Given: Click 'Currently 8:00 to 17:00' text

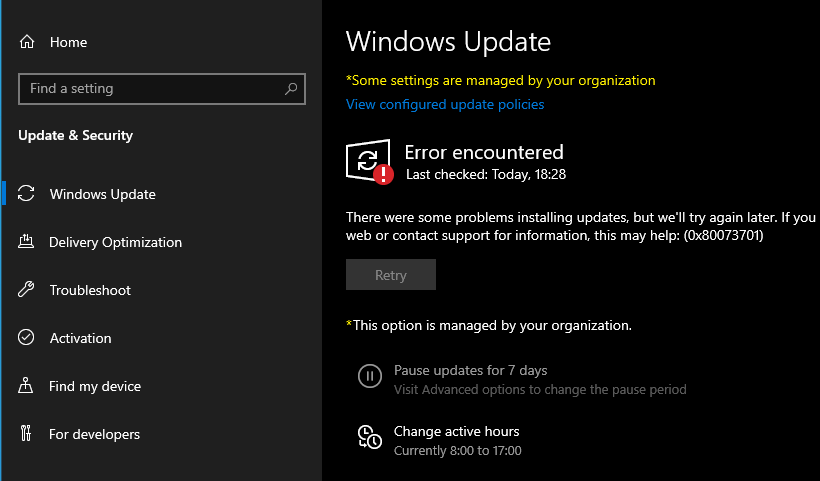Looking at the screenshot, I should pos(458,451).
